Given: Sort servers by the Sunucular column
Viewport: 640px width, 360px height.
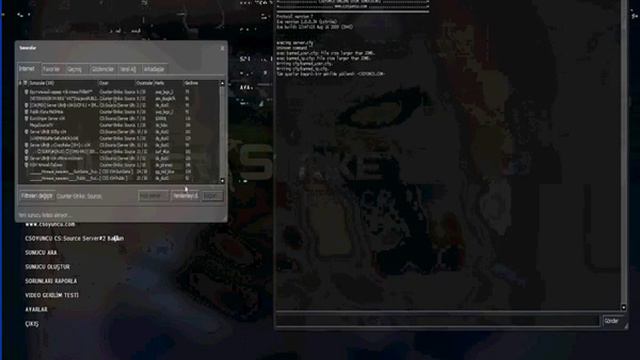Looking at the screenshot, I should click(63, 83).
